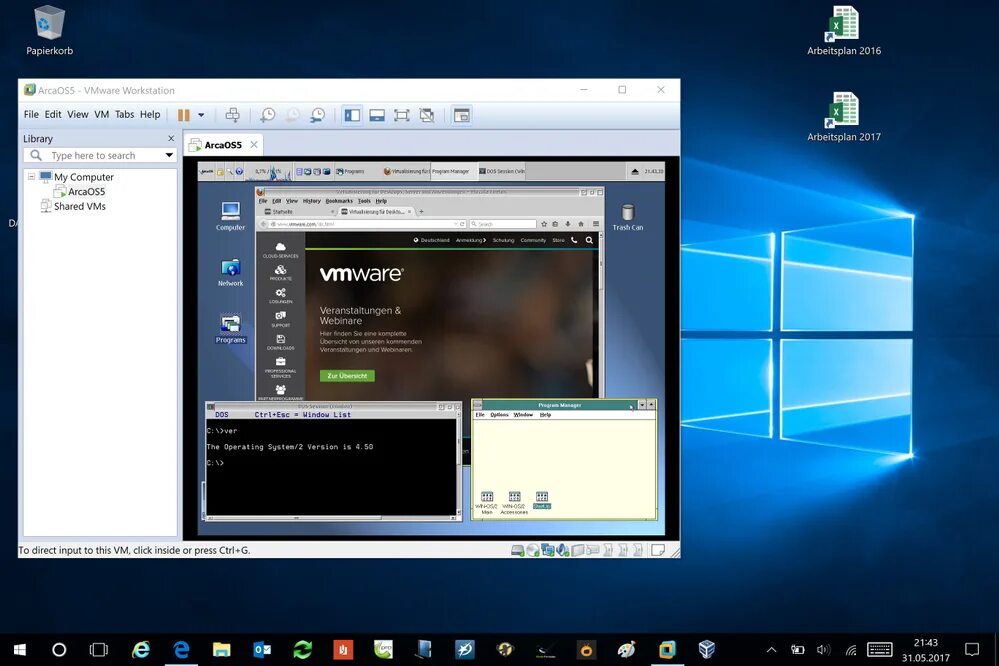Close the ArcaOS5 tab
Viewport: 999px width, 666px height.
pos(254,145)
